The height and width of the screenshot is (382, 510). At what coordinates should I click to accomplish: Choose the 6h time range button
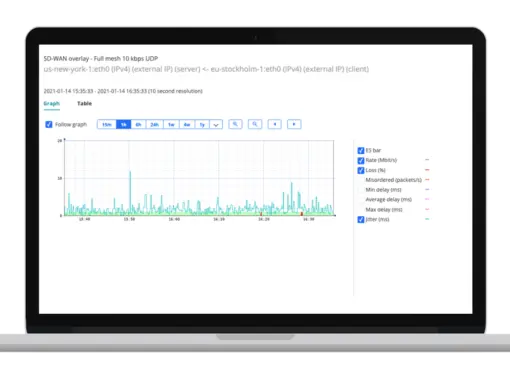(138, 125)
